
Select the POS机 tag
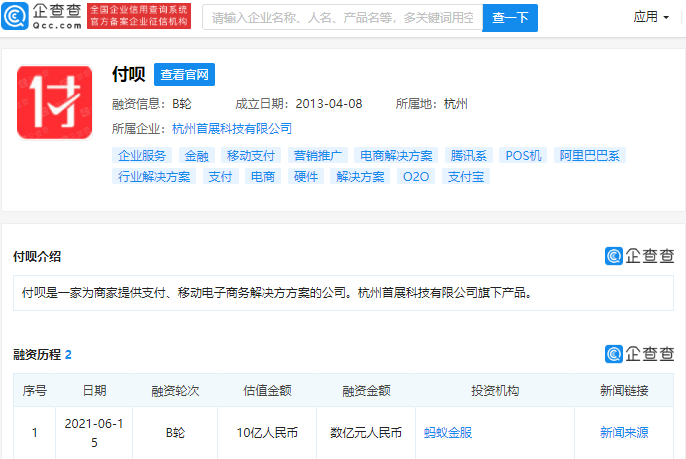(523, 155)
